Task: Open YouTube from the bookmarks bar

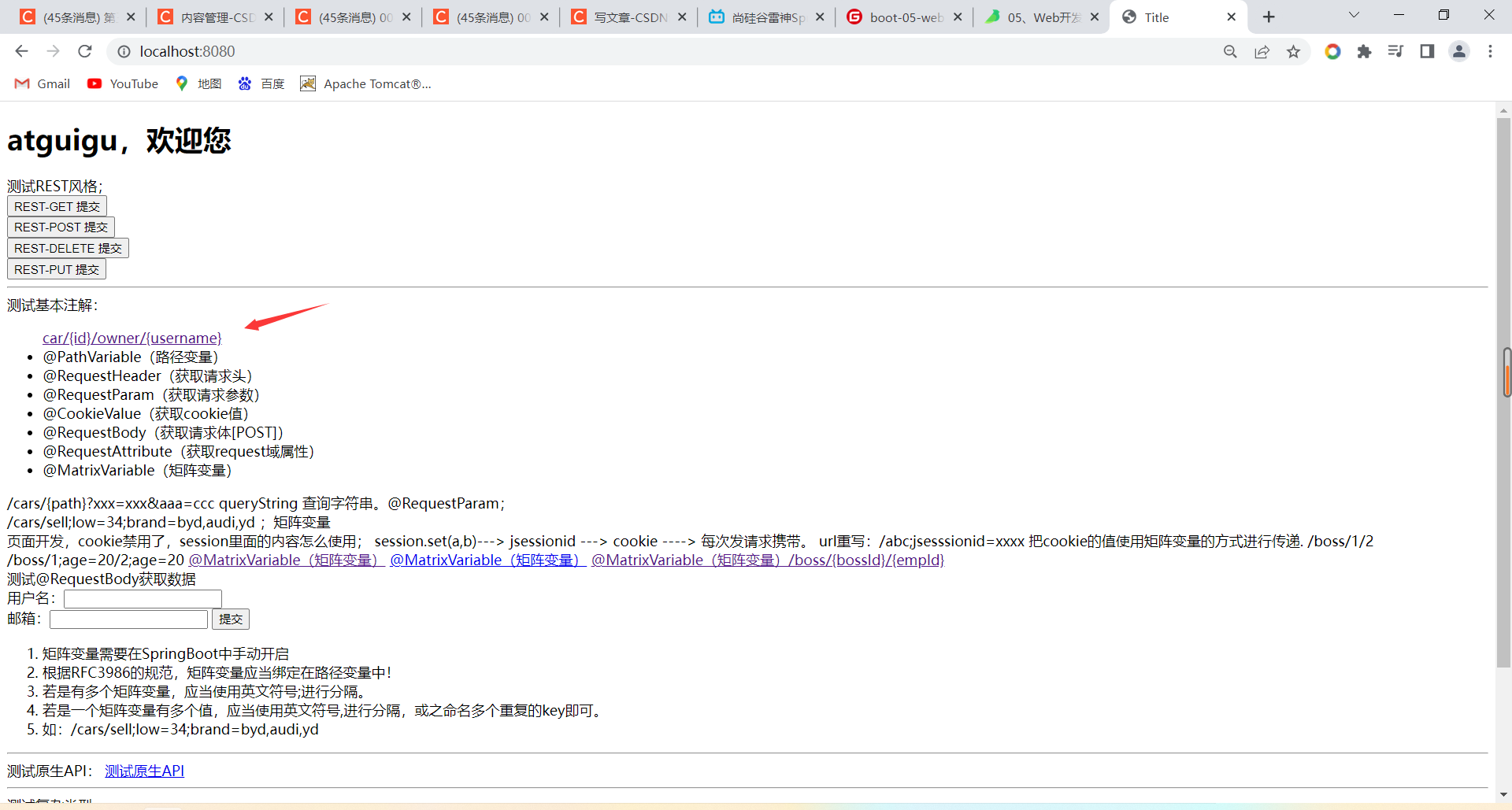Action: 122,83
